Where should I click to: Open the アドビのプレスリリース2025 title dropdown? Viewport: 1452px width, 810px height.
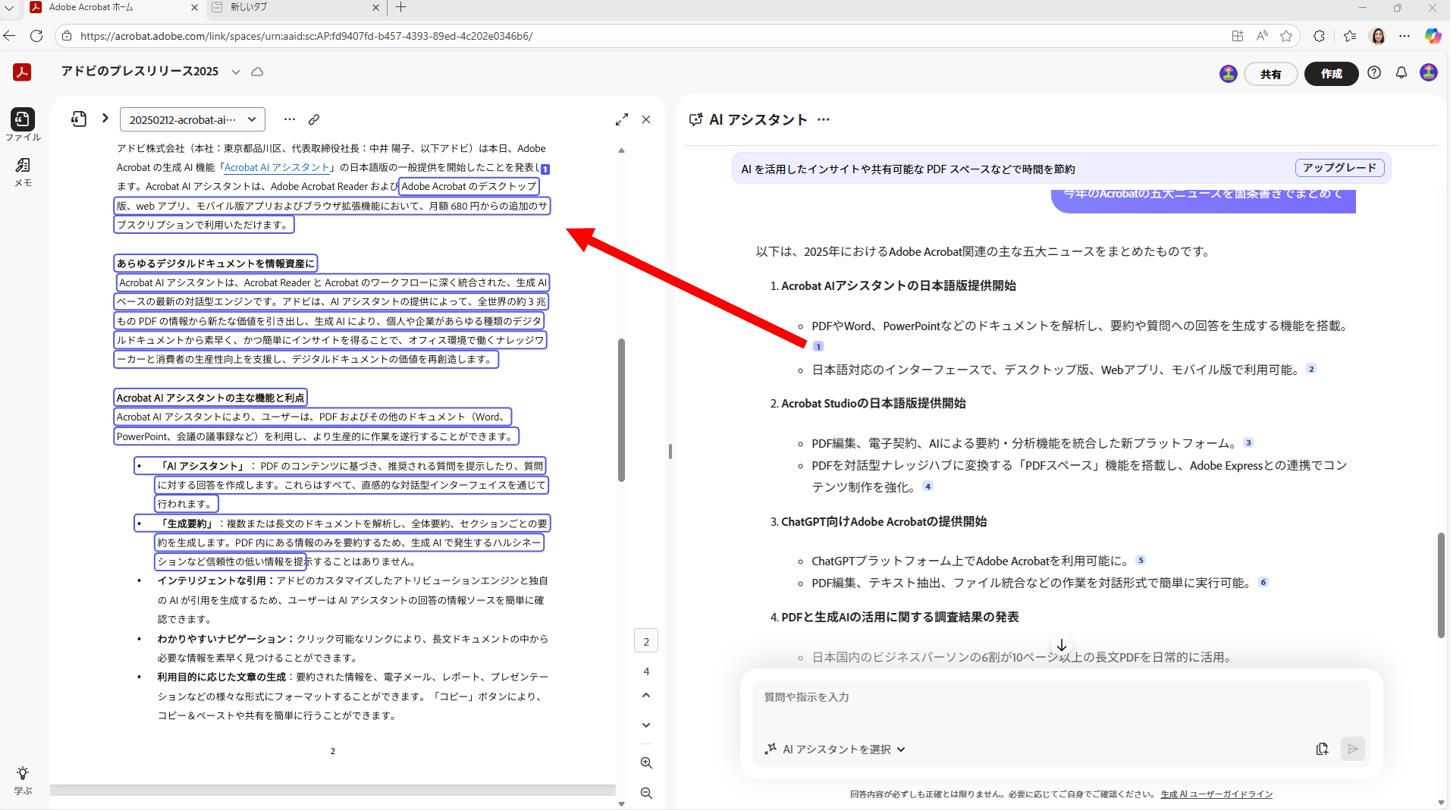(x=236, y=71)
